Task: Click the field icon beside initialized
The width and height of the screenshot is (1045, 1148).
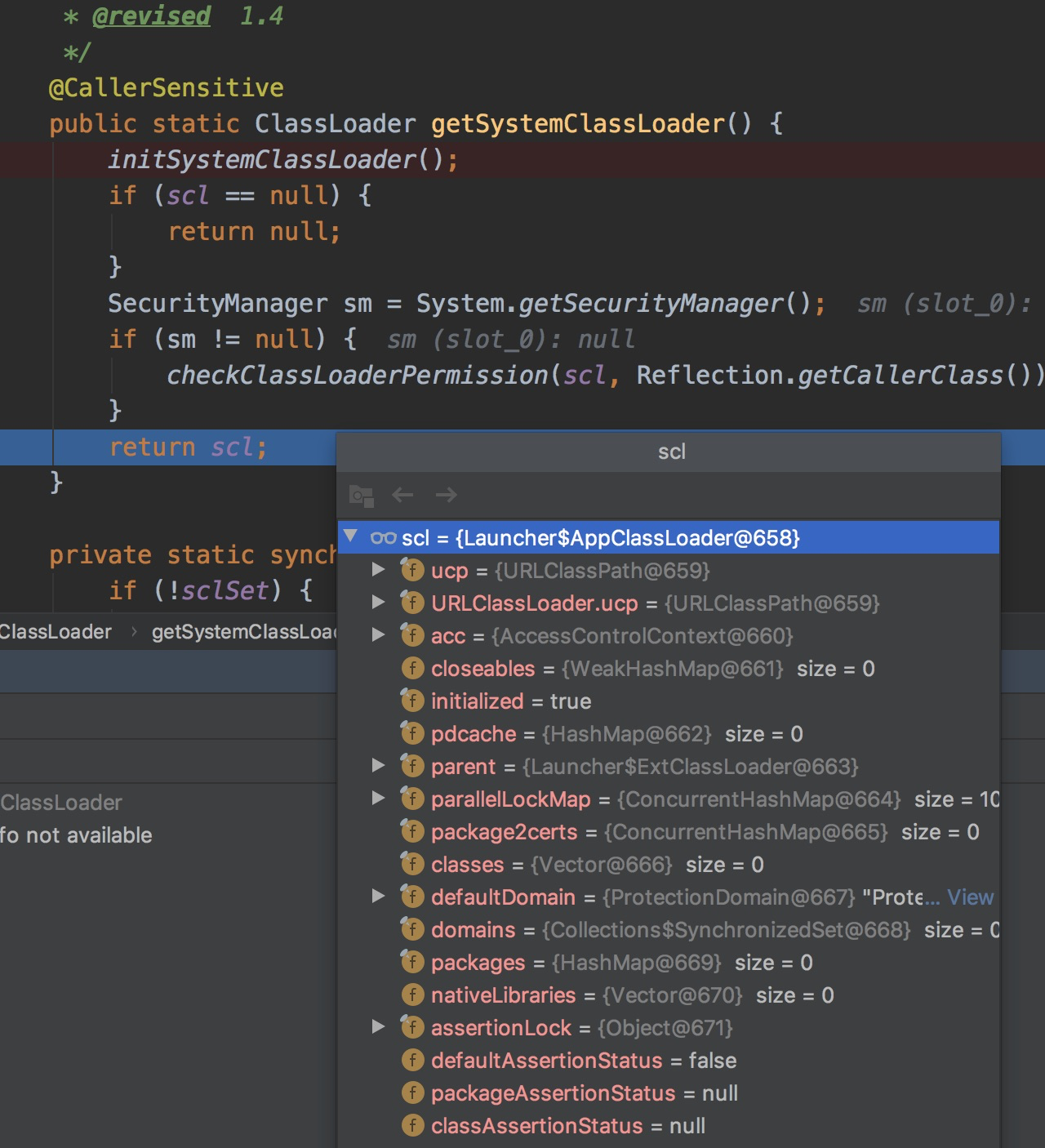Action: coord(412,701)
